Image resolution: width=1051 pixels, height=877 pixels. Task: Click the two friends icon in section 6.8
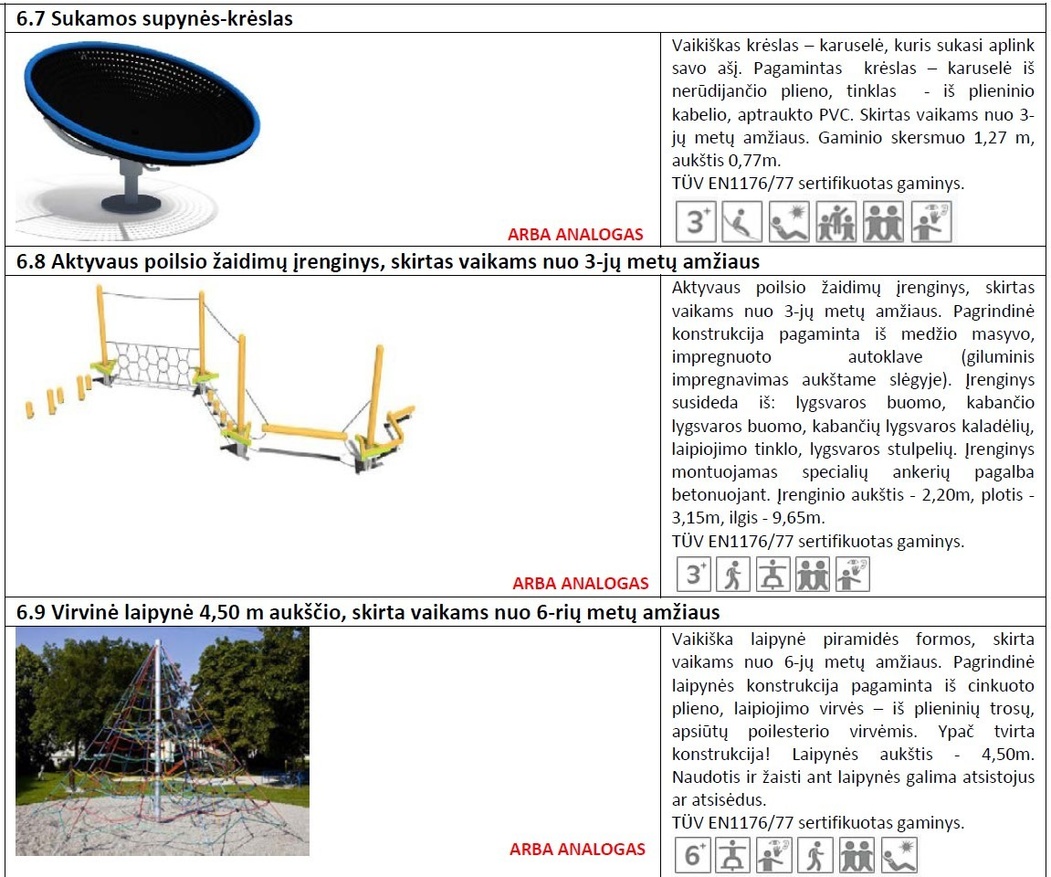[812, 574]
